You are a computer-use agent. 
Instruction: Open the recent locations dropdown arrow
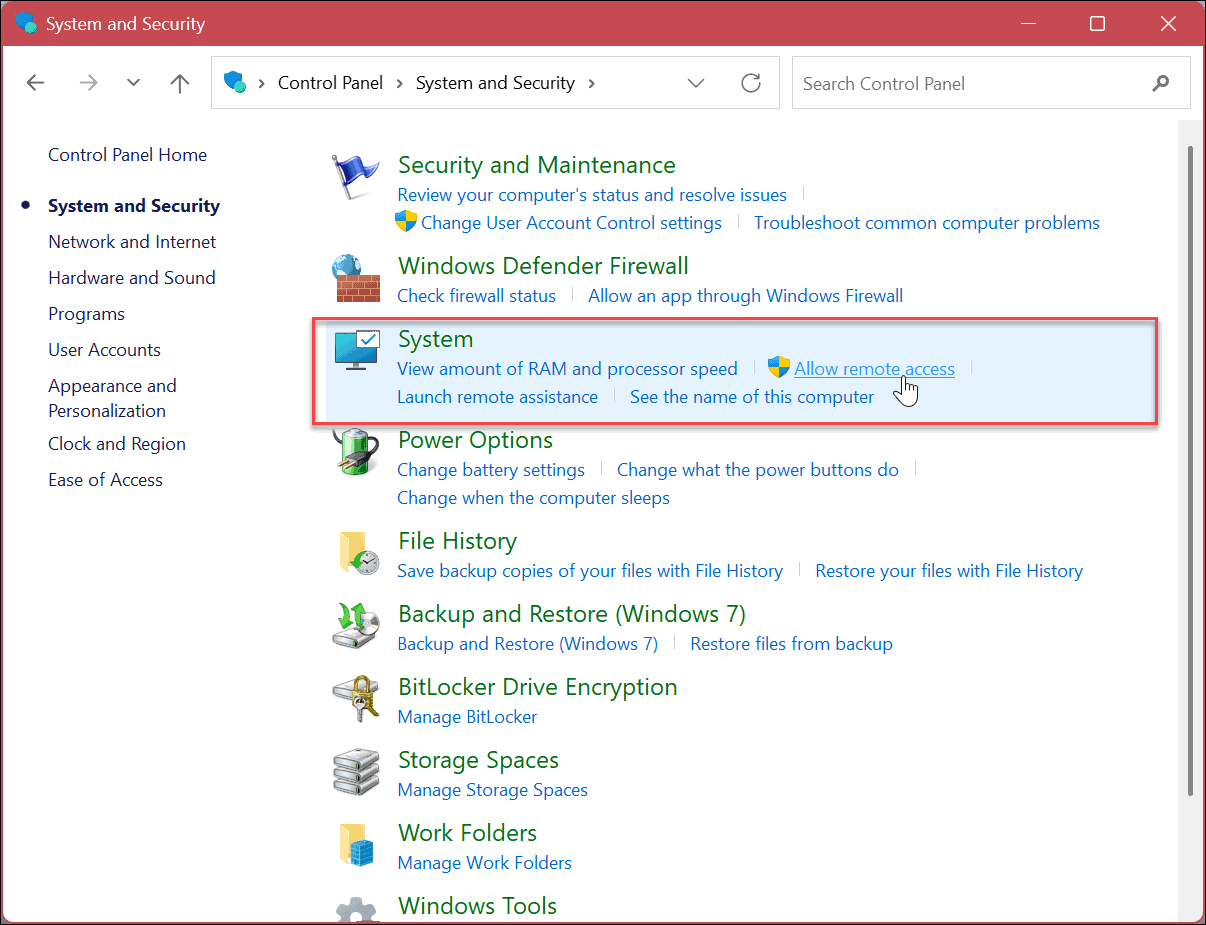point(134,83)
